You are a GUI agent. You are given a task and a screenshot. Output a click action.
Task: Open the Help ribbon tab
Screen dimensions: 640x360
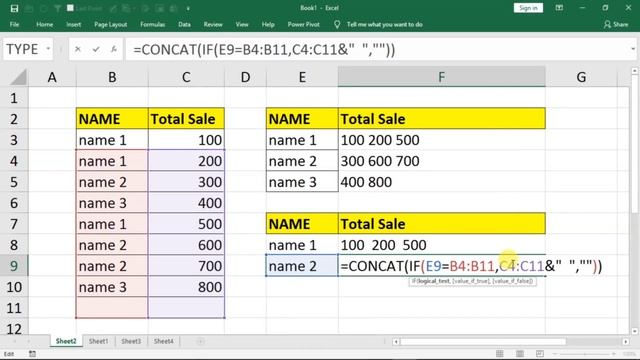(268, 24)
